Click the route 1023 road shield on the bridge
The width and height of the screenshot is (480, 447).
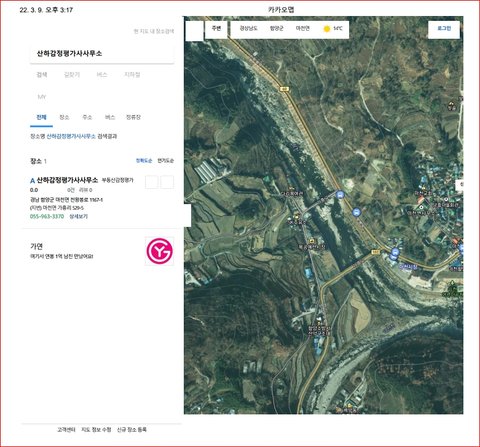tap(376, 252)
